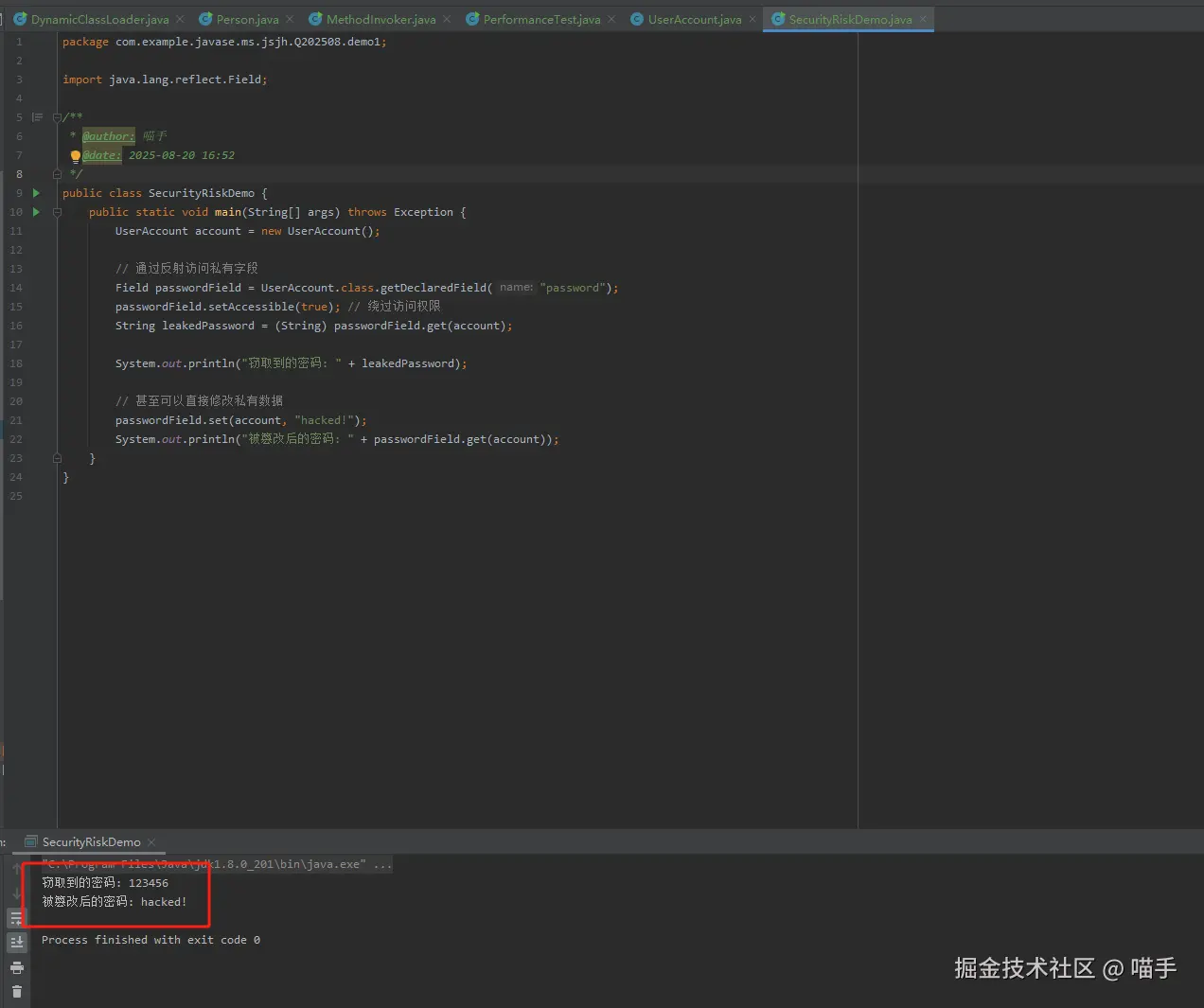Switch to the UserAccount.java tab
Screen dimensions: 1204x1008
[695, 19]
